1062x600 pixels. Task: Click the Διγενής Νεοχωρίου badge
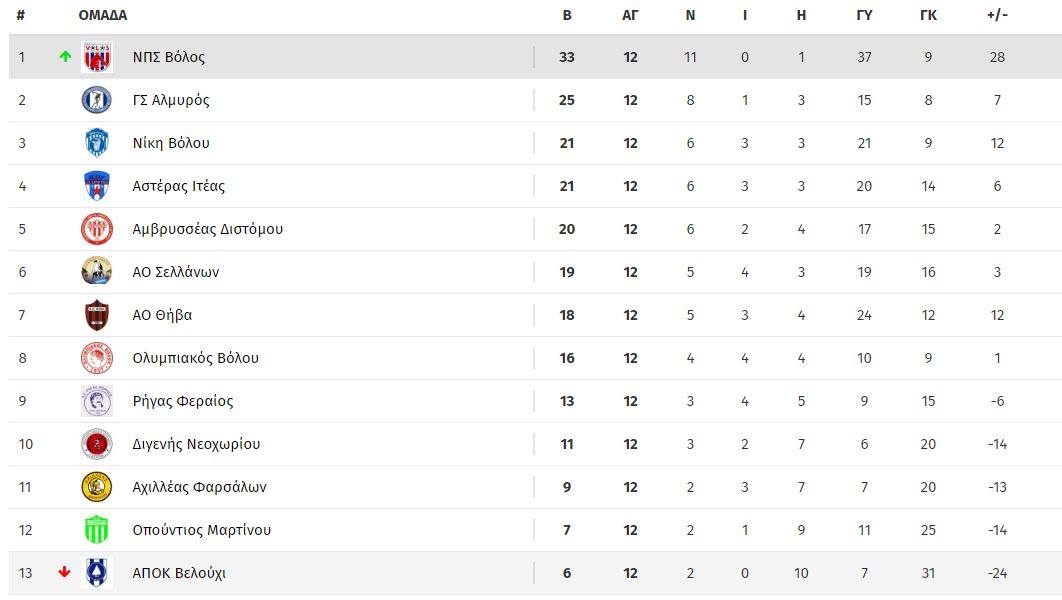(97, 444)
